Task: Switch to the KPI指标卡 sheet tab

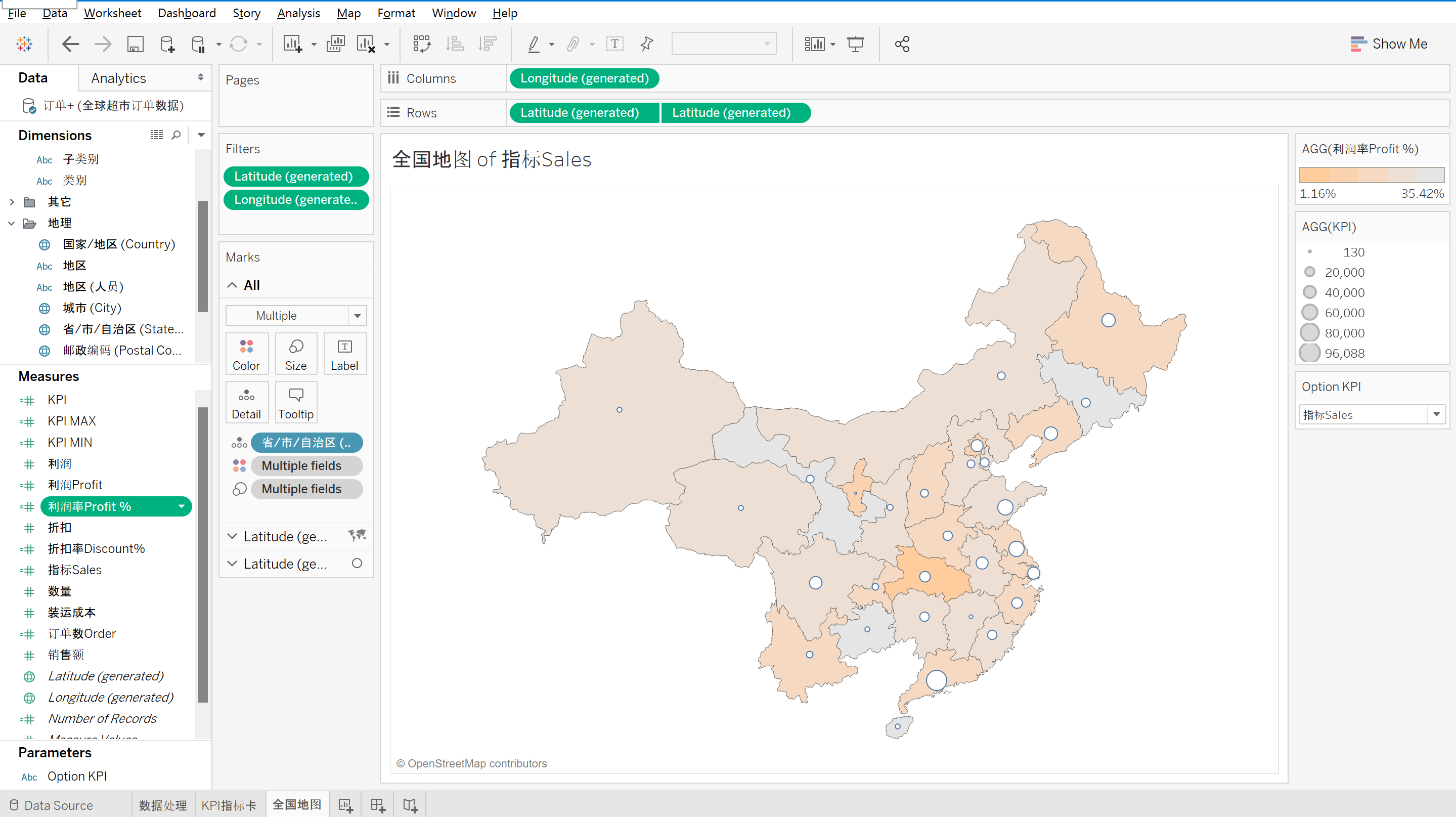Action: (x=229, y=805)
